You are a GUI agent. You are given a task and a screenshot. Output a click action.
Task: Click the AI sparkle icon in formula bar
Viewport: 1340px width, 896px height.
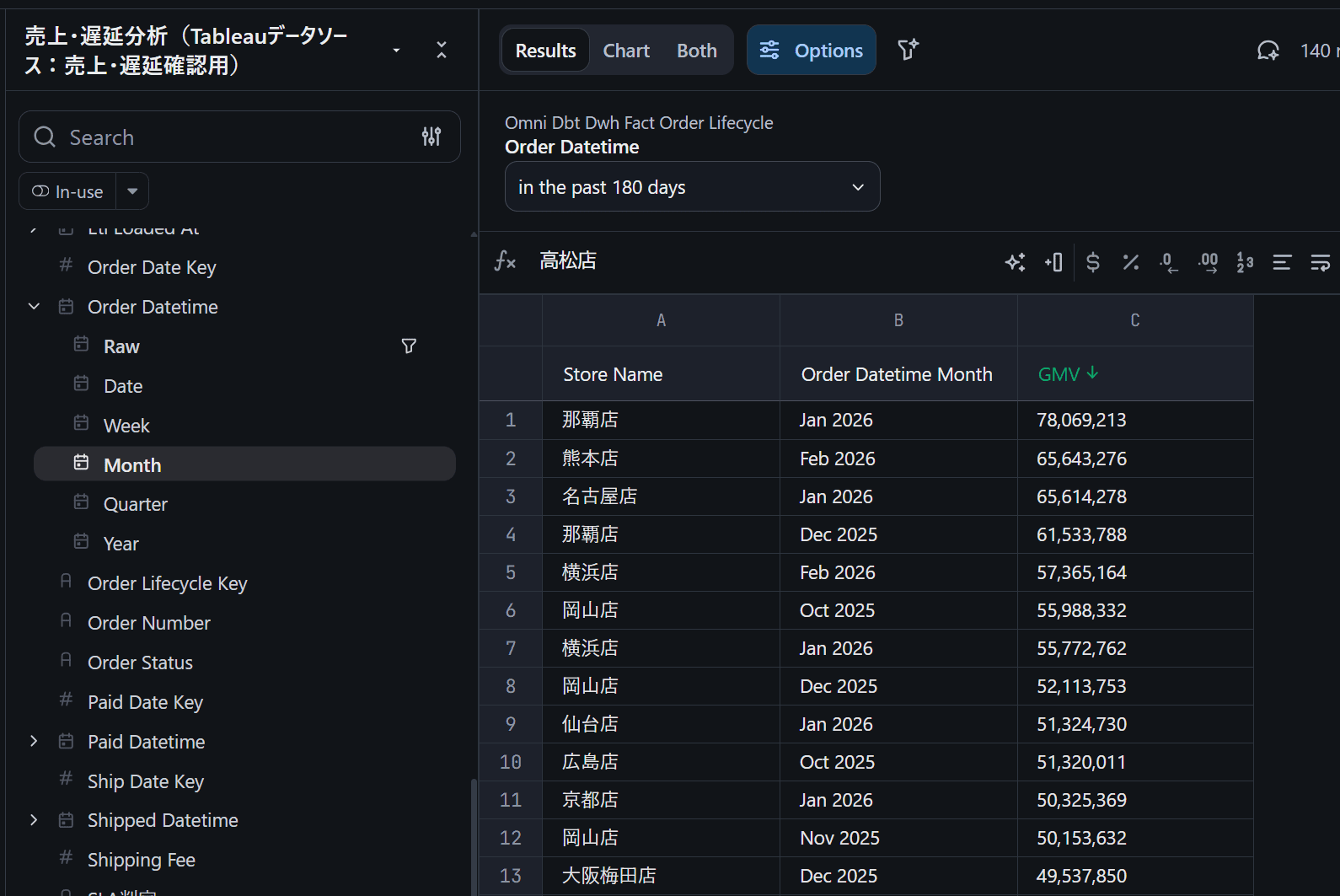pyautogui.click(x=1016, y=262)
